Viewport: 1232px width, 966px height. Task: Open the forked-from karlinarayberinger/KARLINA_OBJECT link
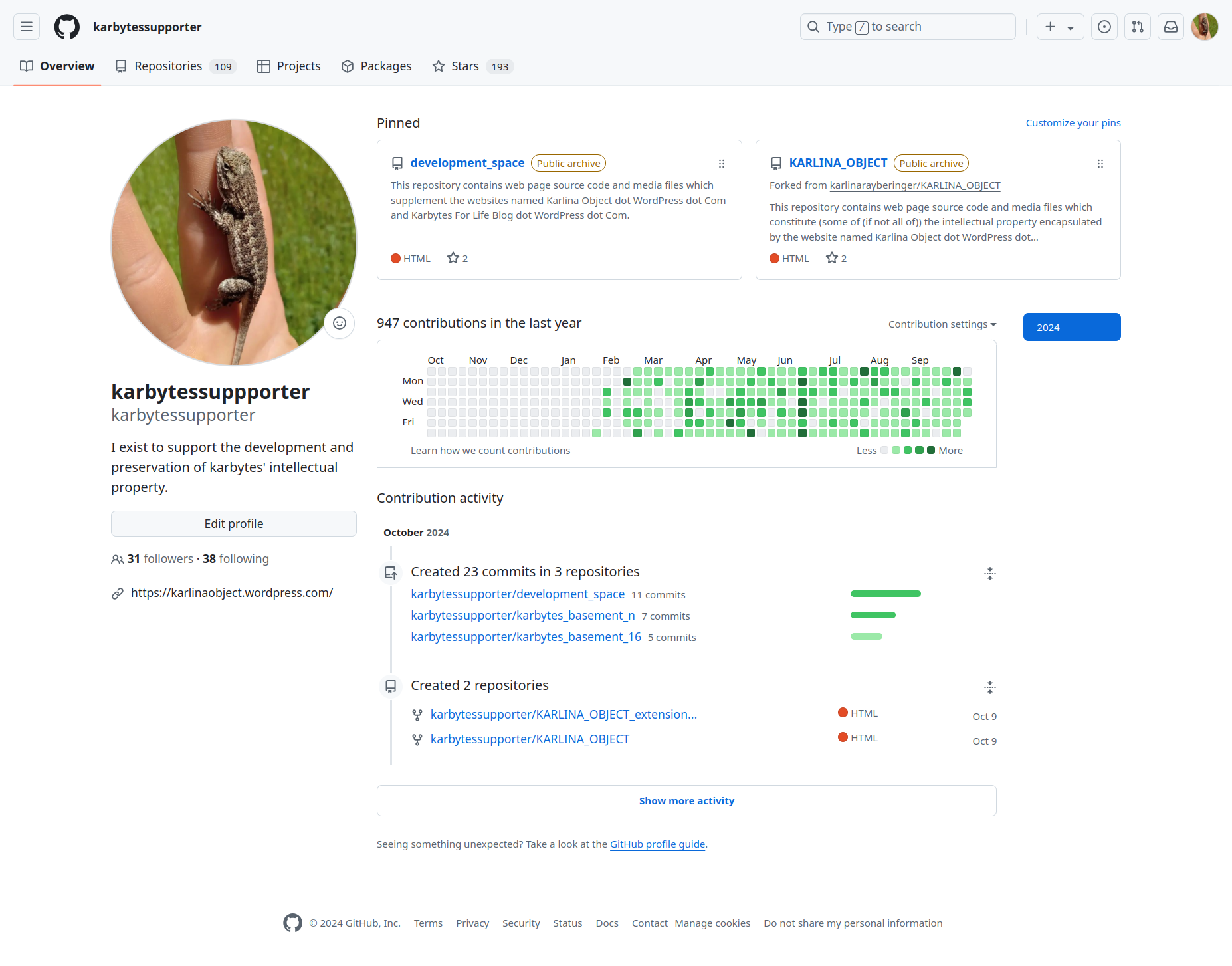point(915,185)
